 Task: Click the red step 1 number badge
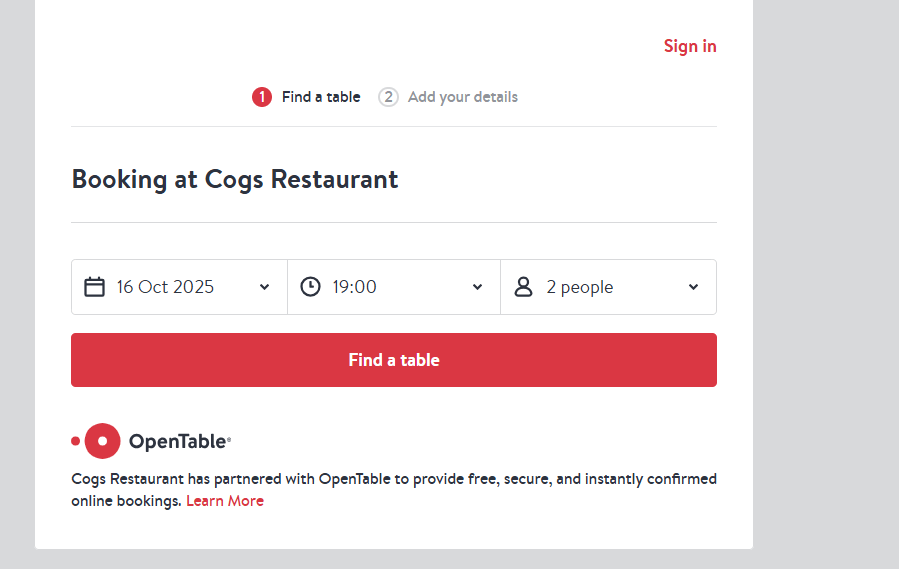(x=262, y=97)
